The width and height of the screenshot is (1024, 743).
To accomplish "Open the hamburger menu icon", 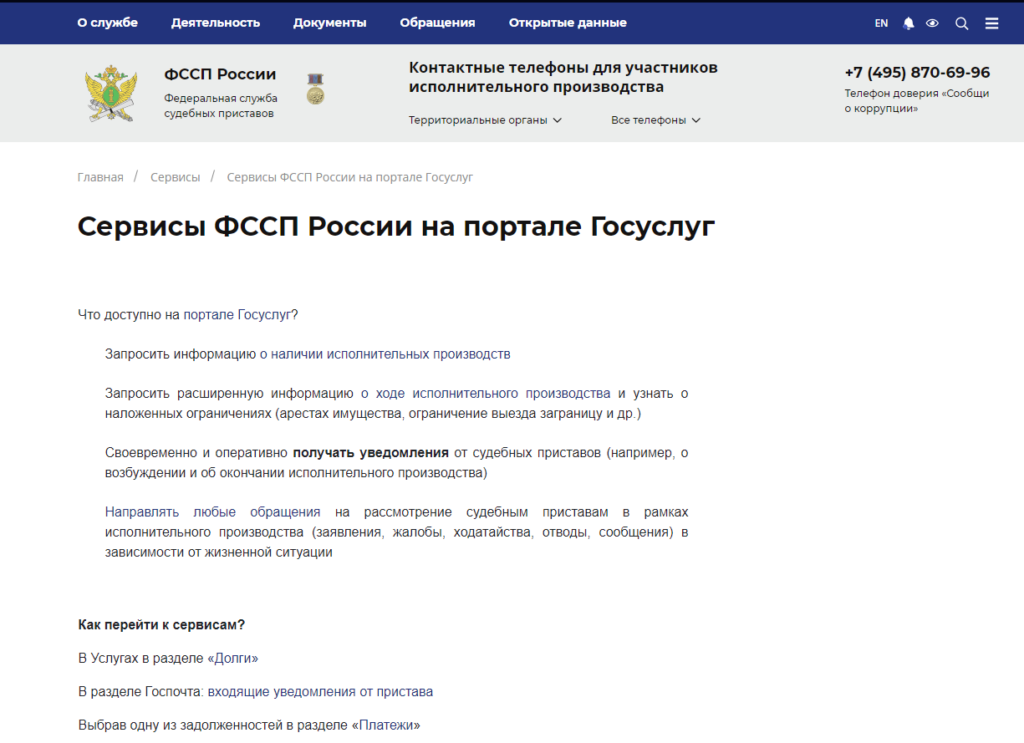I will coord(991,23).
